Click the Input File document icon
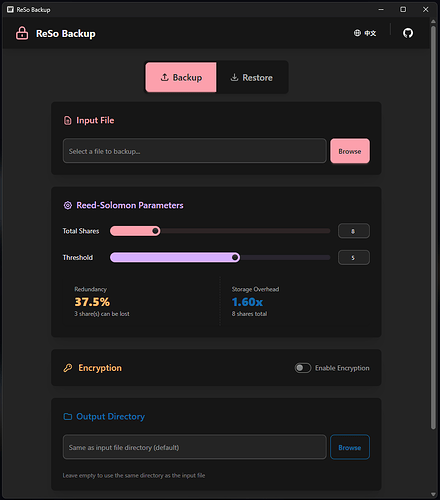The width and height of the screenshot is (440, 500). [68, 120]
